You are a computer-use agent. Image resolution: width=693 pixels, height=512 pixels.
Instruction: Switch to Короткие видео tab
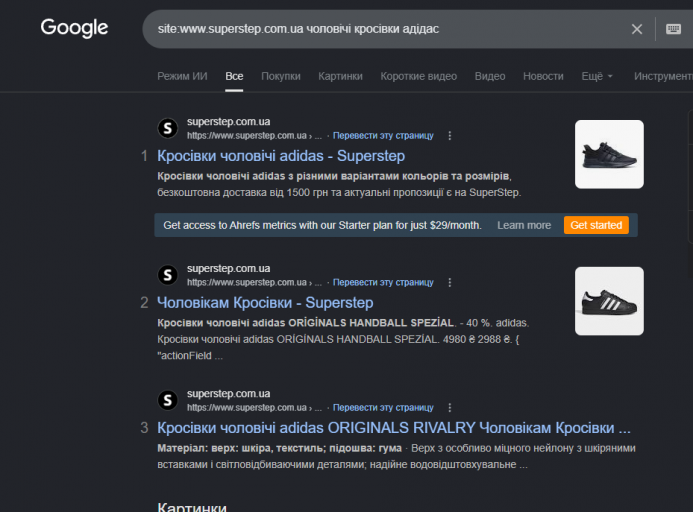(419, 76)
